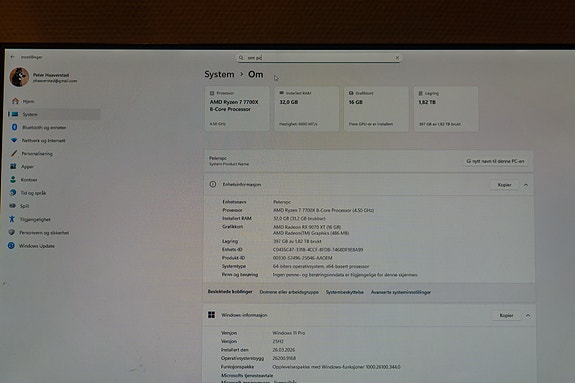Open the Prosessor AMD Ryzen 7 card

click(237, 109)
